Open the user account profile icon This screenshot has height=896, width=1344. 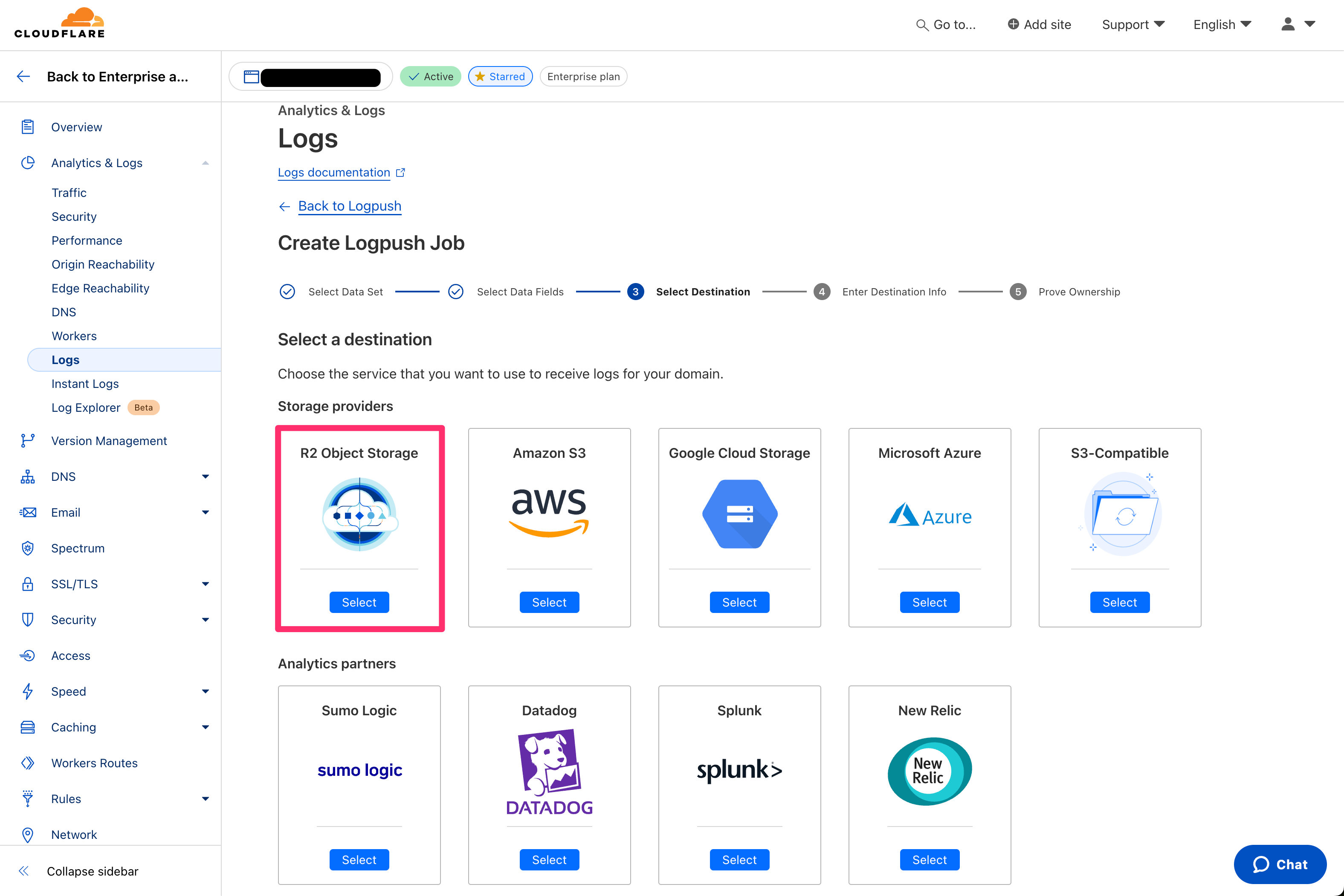click(x=1287, y=24)
